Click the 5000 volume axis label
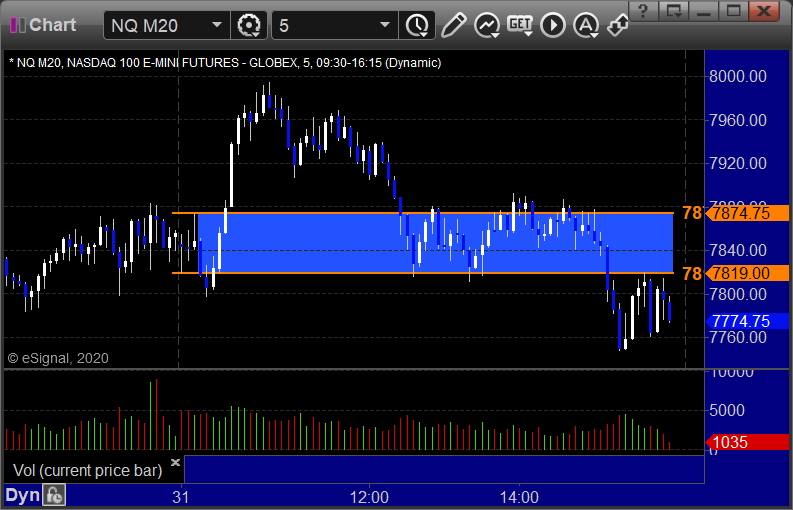 727,410
